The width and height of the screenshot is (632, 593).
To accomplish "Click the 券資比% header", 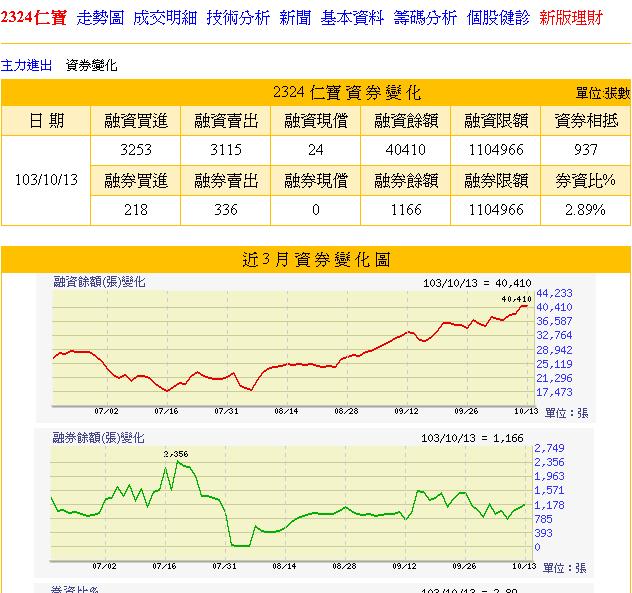I will [x=586, y=181].
